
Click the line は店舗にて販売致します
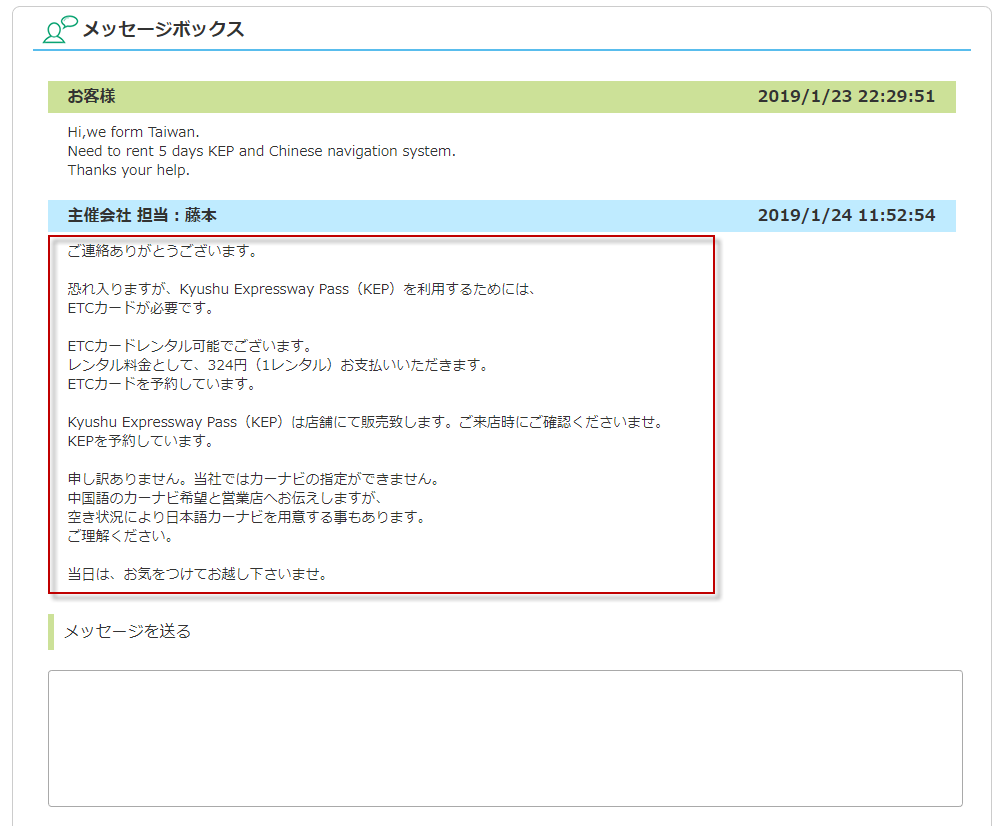365,422
